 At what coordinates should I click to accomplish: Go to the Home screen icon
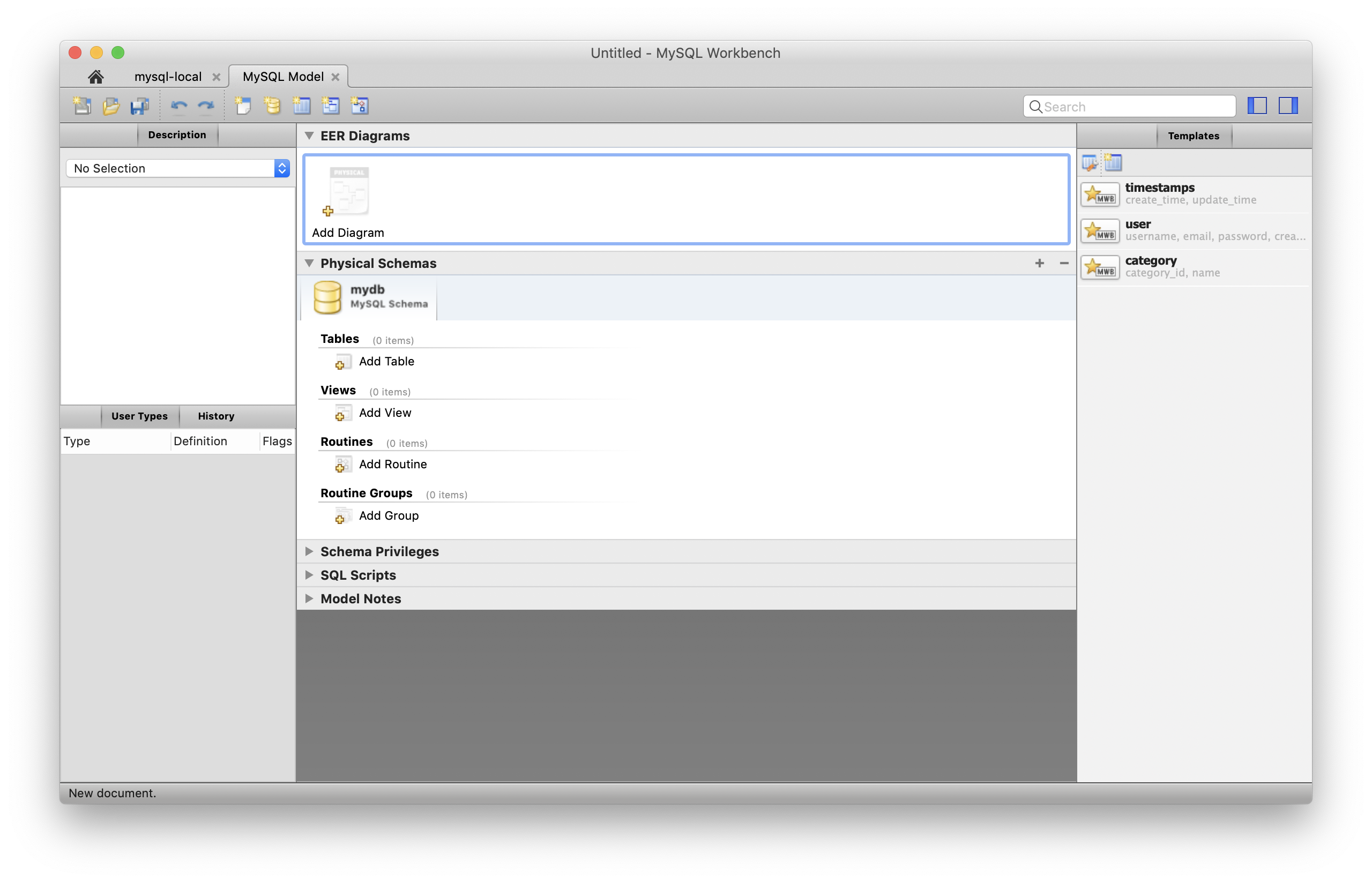(96, 76)
